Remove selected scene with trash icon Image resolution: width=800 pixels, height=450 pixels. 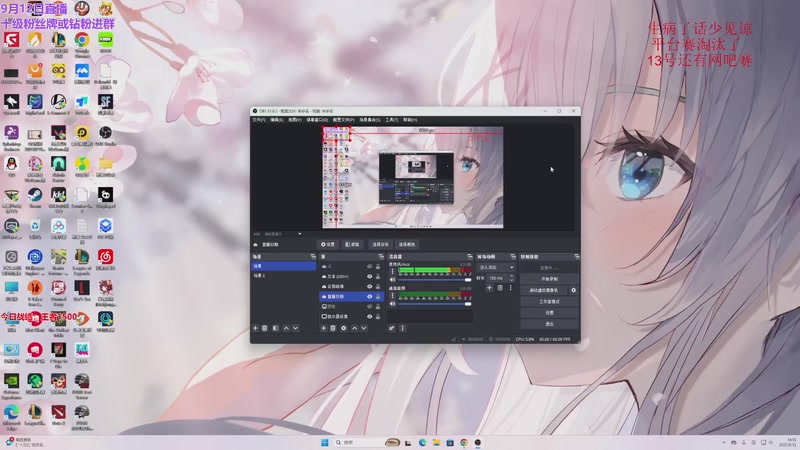[265, 328]
